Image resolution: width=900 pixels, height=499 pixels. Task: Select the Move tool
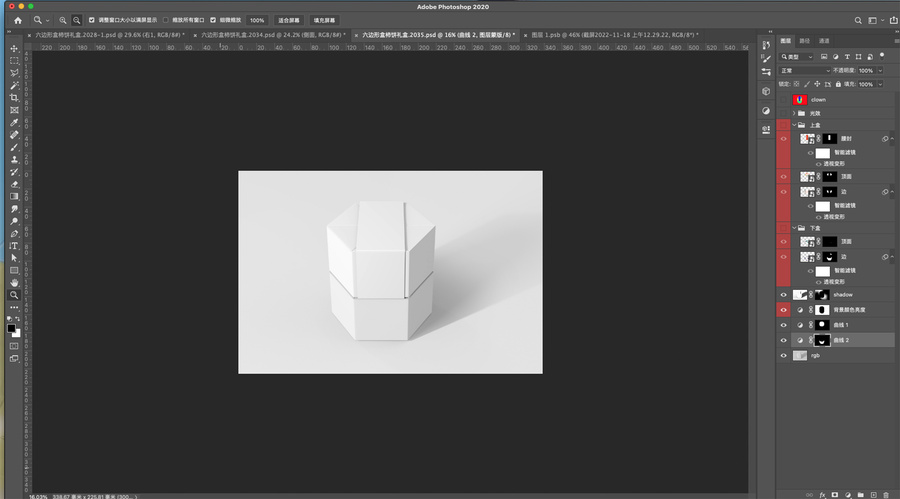[x=14, y=48]
